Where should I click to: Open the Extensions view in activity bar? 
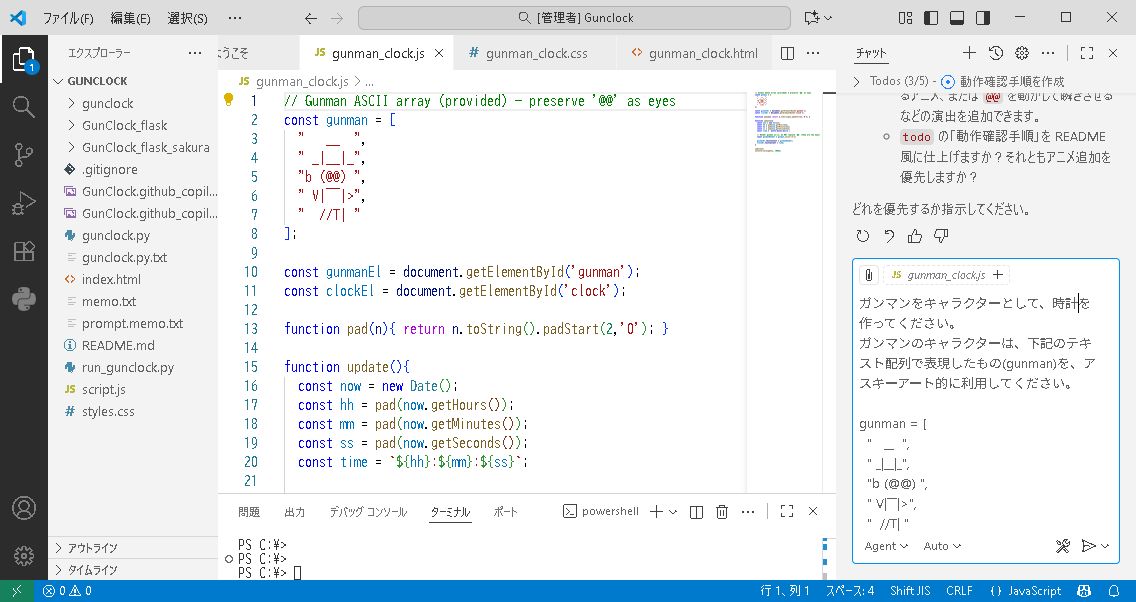coord(23,251)
